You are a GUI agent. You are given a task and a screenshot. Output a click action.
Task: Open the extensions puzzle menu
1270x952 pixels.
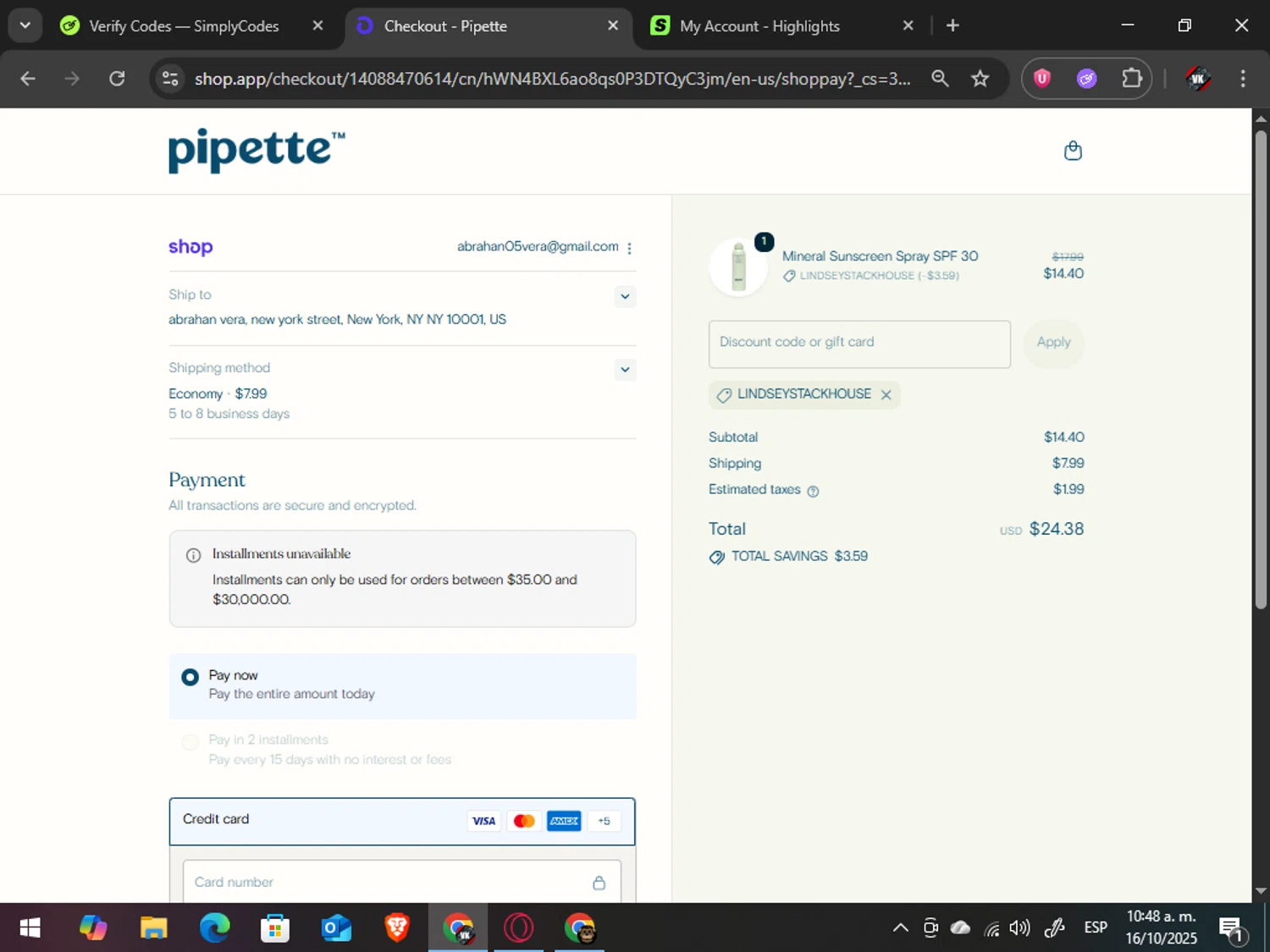1132,79
